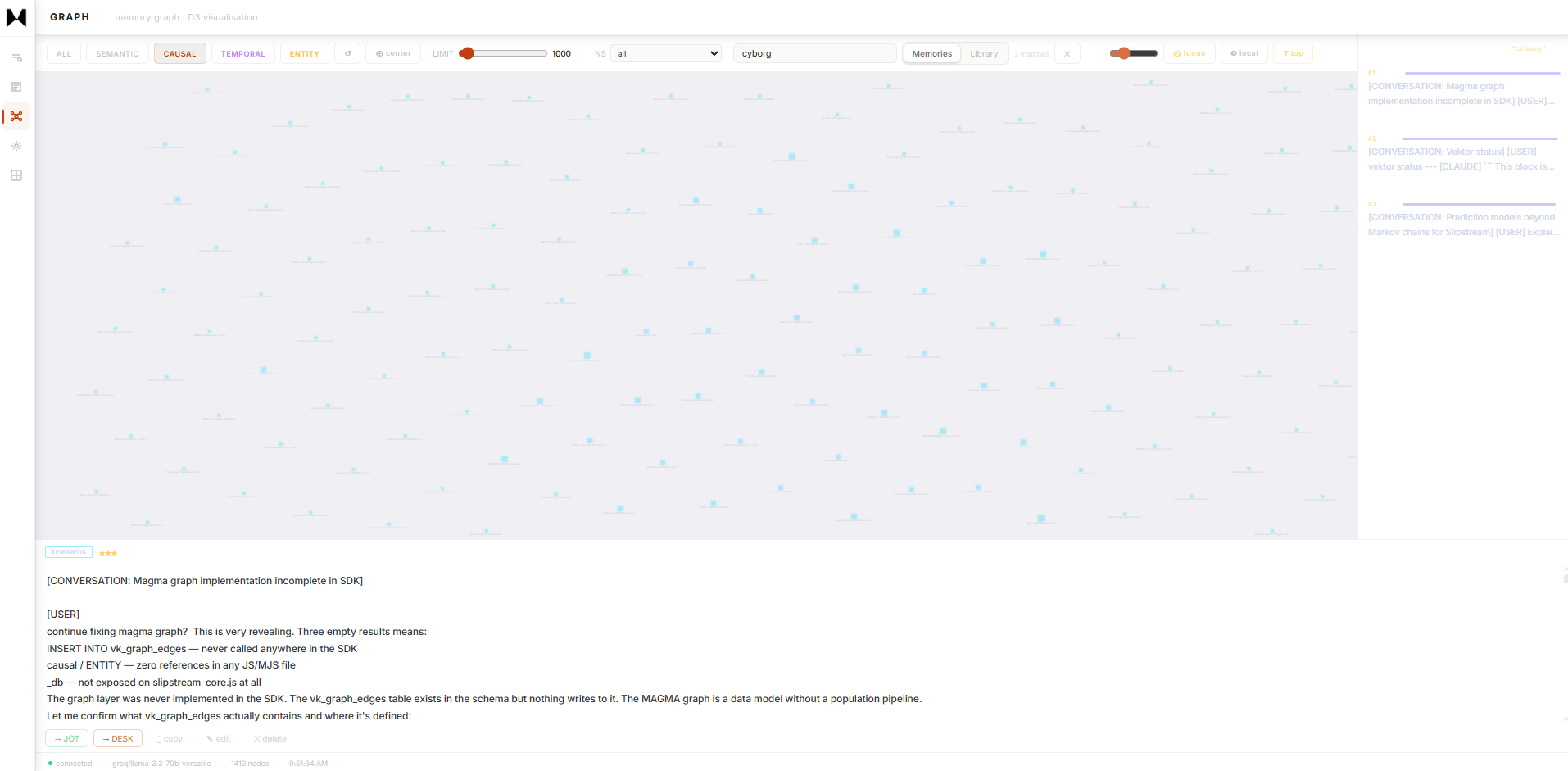Click the focus button
This screenshot has width=1568, height=771.
(1190, 53)
